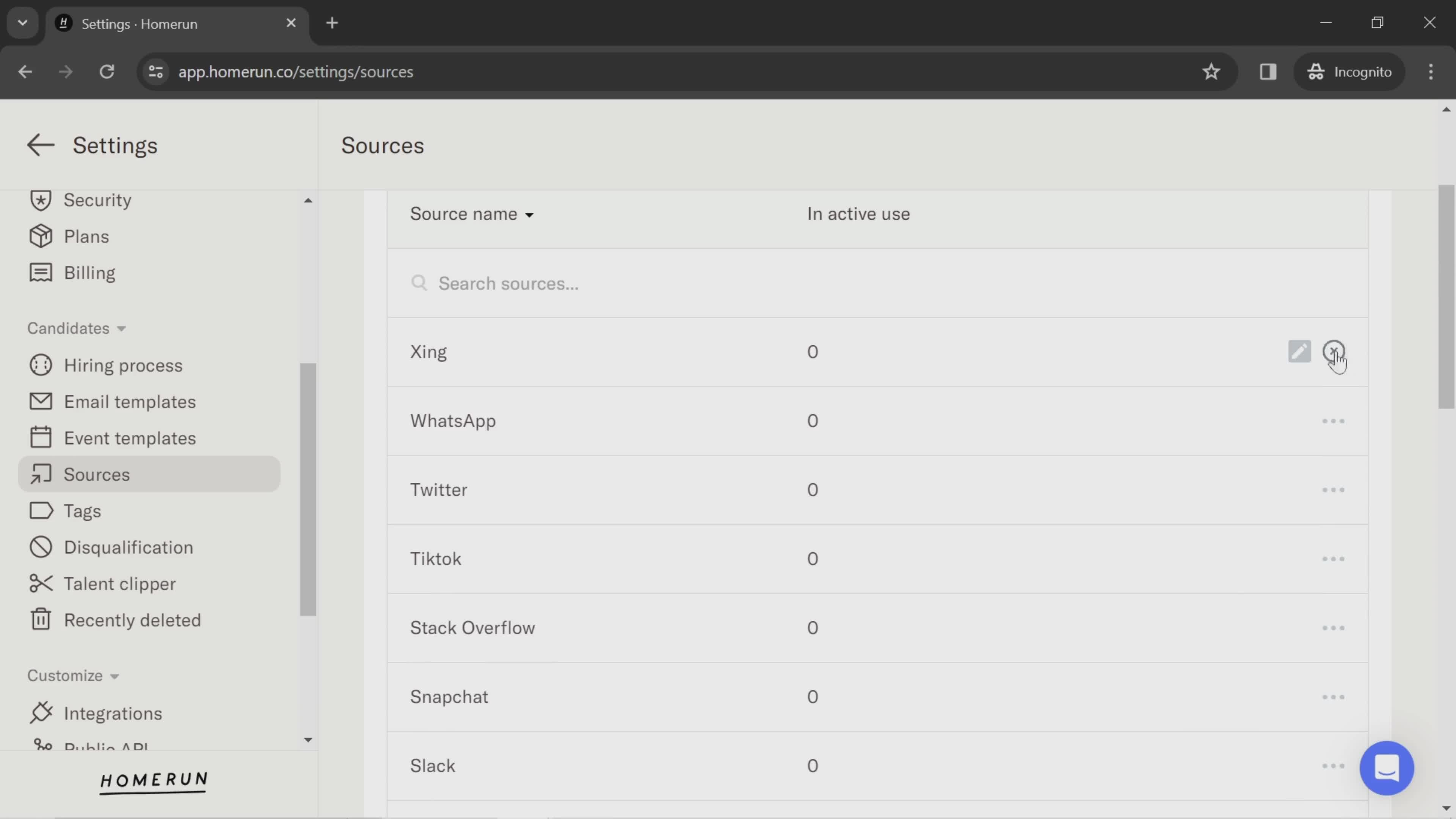This screenshot has height=819, width=1456.
Task: Open the three-dot menu for WhatsApp
Action: point(1333,421)
